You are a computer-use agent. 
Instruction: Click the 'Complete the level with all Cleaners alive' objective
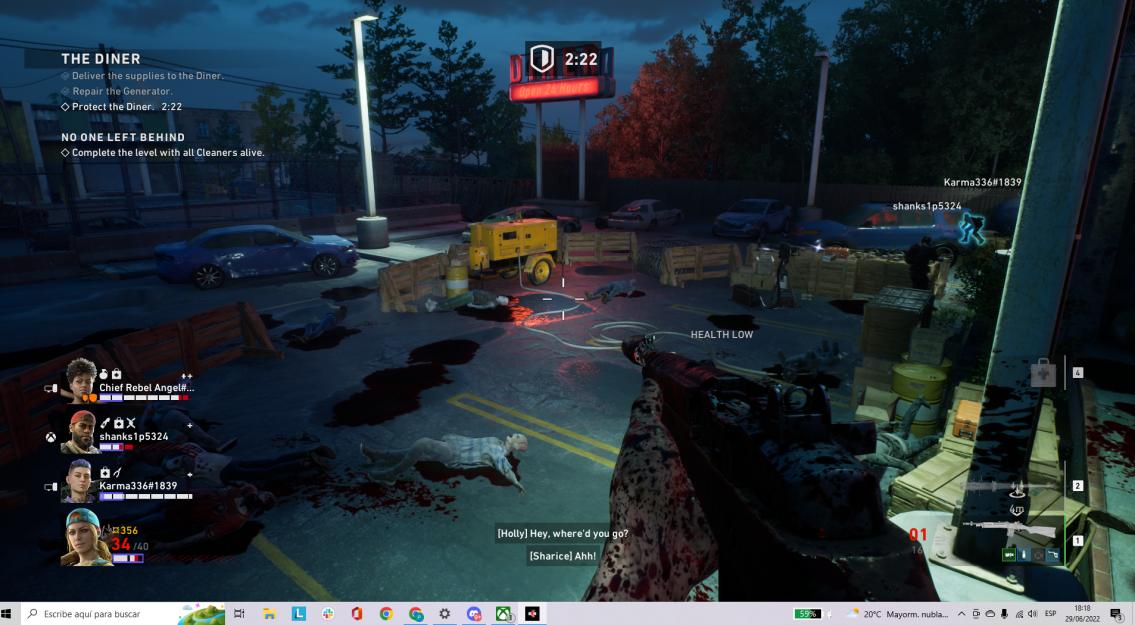click(x=163, y=153)
